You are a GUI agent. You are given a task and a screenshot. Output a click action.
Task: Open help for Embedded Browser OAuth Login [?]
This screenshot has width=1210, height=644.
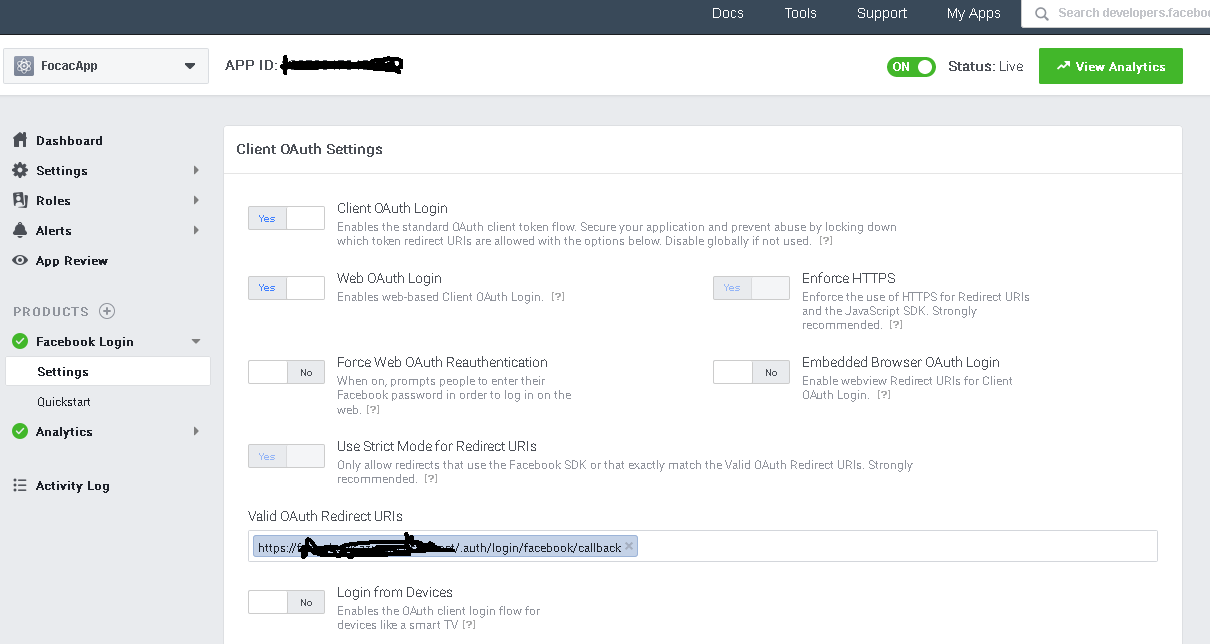tap(884, 395)
